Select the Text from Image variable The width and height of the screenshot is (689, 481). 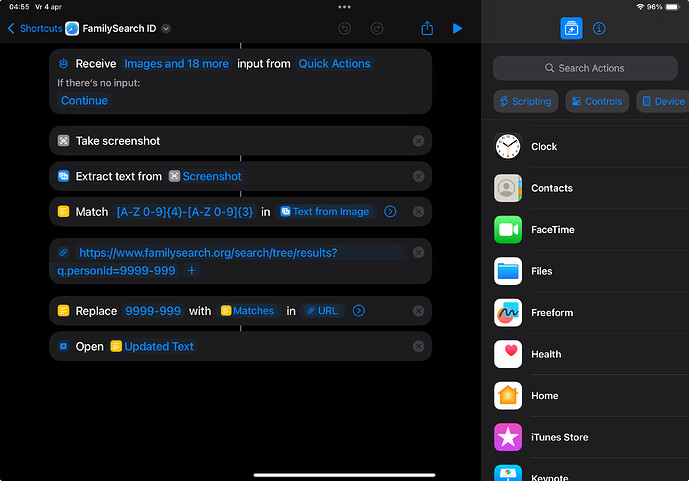click(x=325, y=212)
